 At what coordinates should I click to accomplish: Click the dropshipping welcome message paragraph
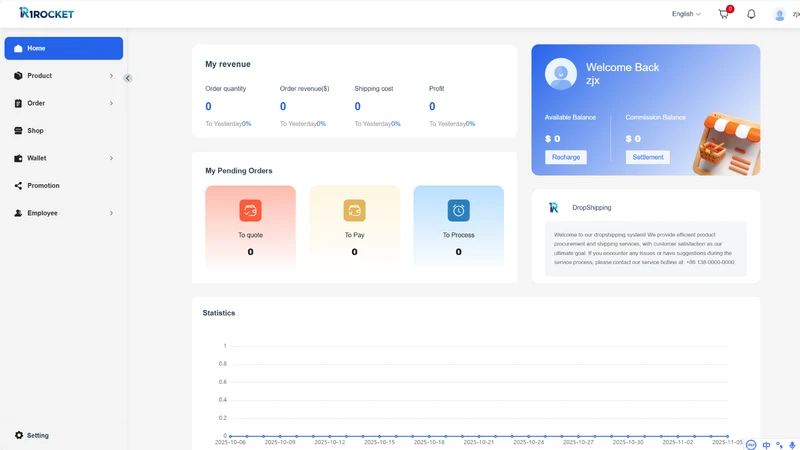coord(645,248)
